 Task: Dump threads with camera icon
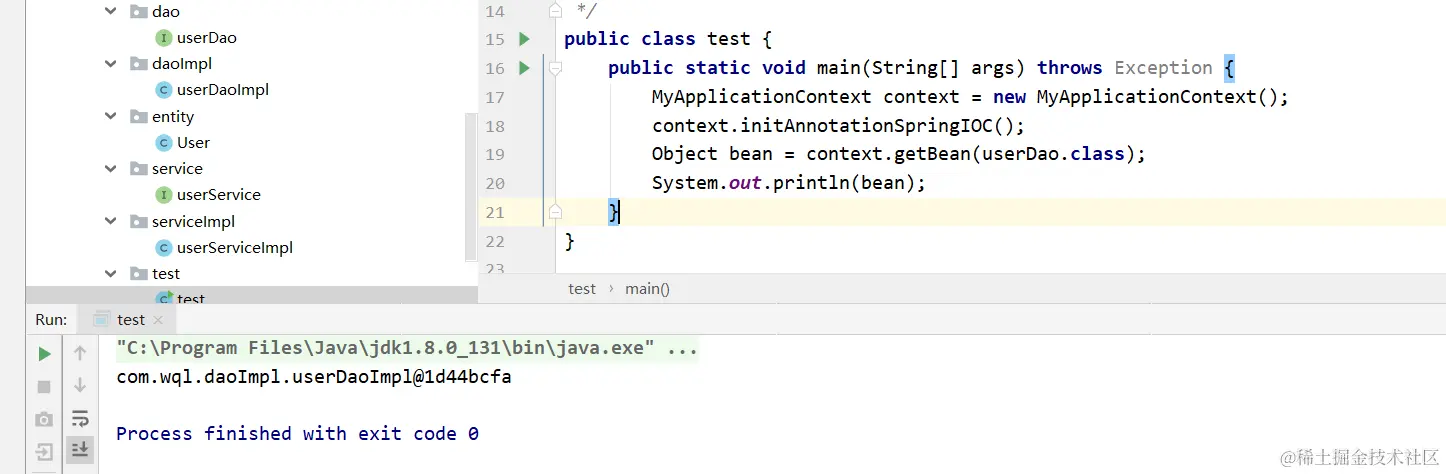[44, 419]
